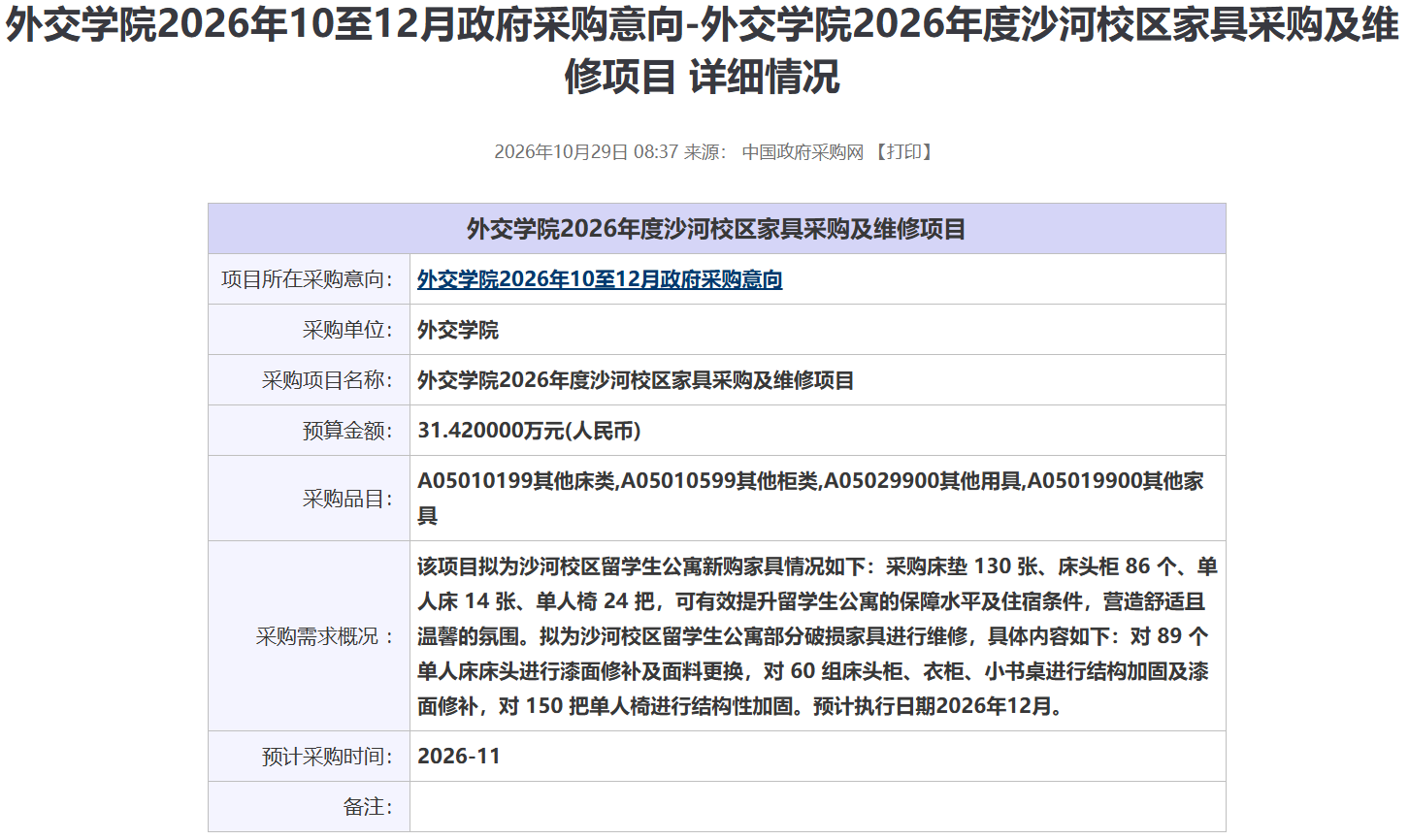
Task: Select the category codes text starting A05010199其他床类
Action: pos(811,499)
